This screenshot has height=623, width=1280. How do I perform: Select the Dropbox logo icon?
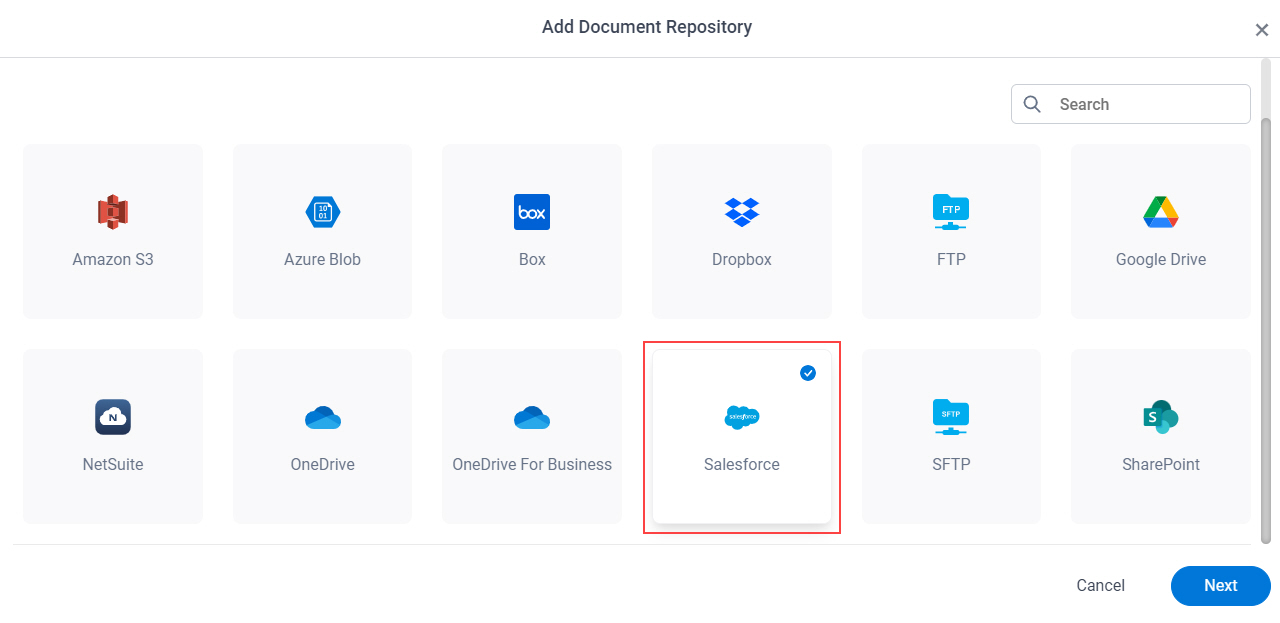(742, 212)
